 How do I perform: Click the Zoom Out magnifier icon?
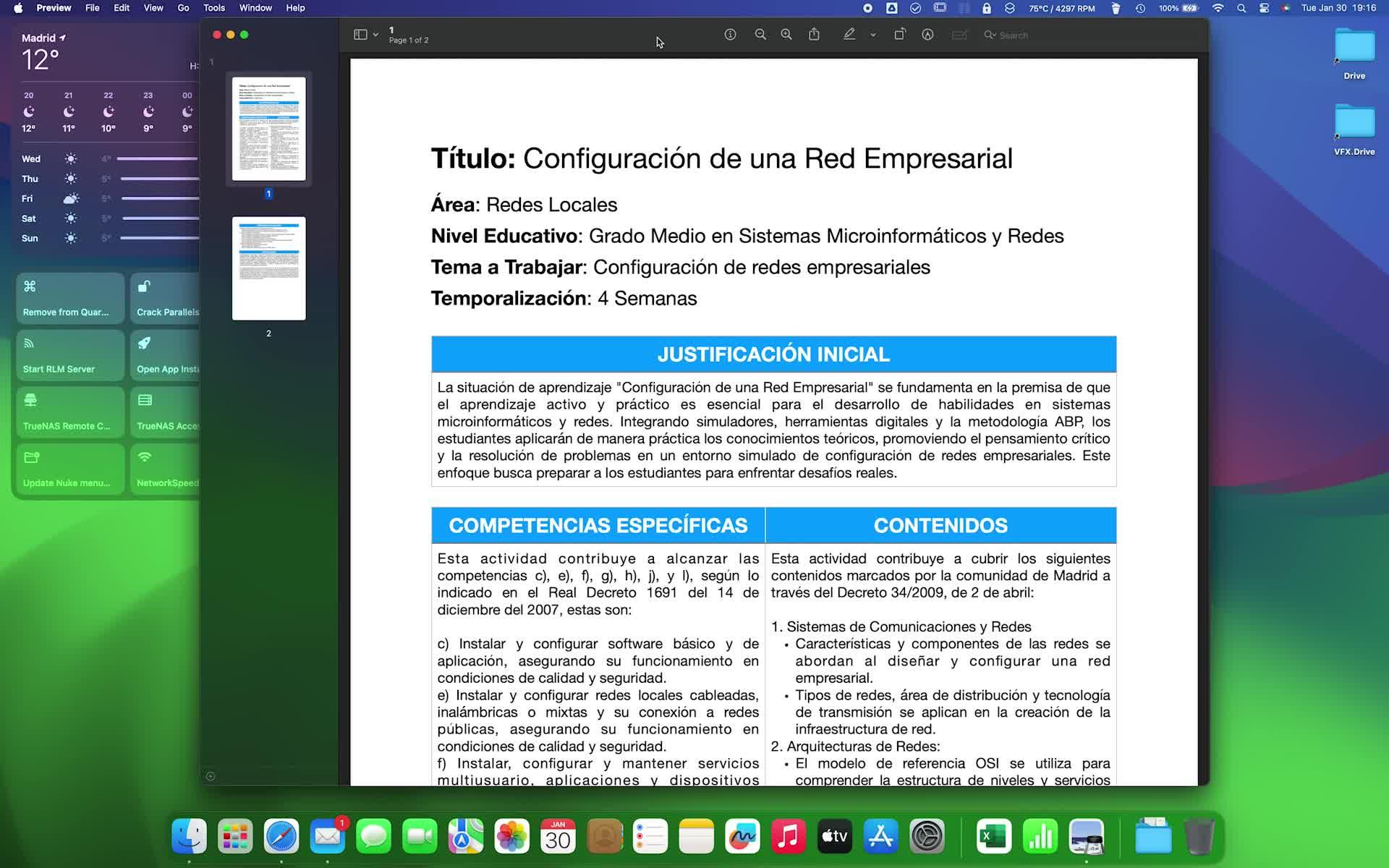(760, 35)
